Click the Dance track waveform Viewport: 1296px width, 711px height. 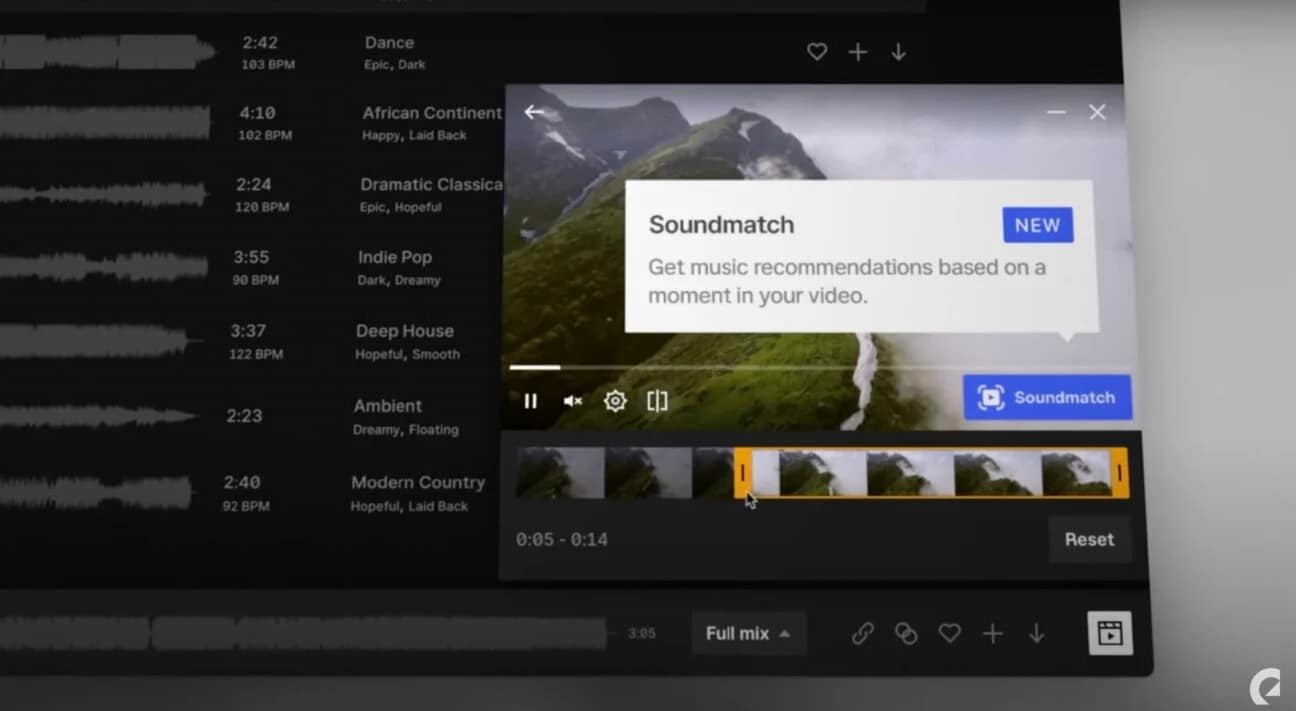(107, 52)
